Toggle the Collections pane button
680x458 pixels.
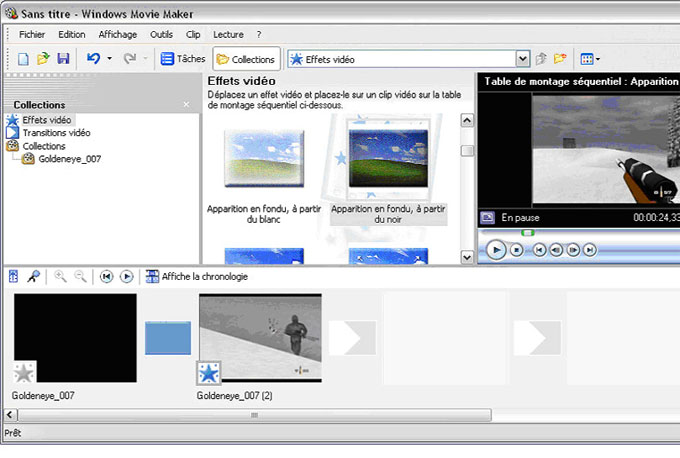tap(246, 59)
